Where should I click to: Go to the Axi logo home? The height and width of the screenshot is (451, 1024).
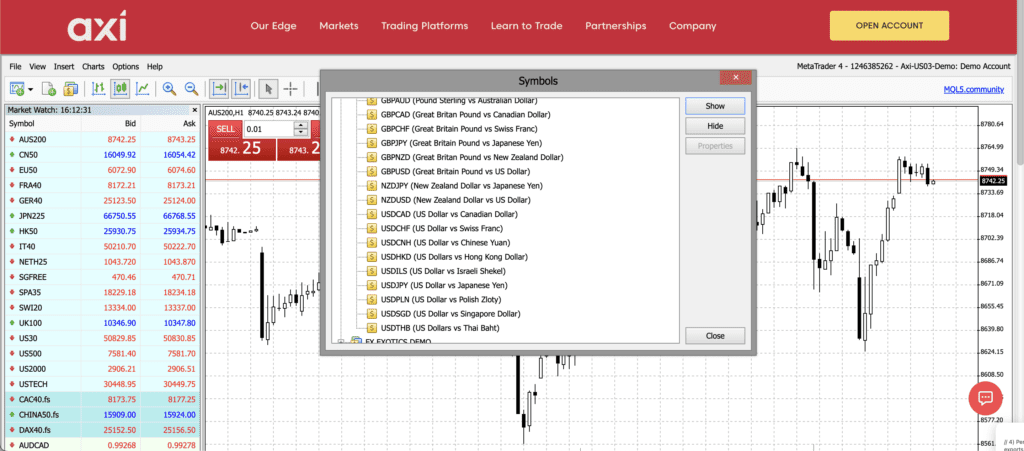tap(97, 25)
